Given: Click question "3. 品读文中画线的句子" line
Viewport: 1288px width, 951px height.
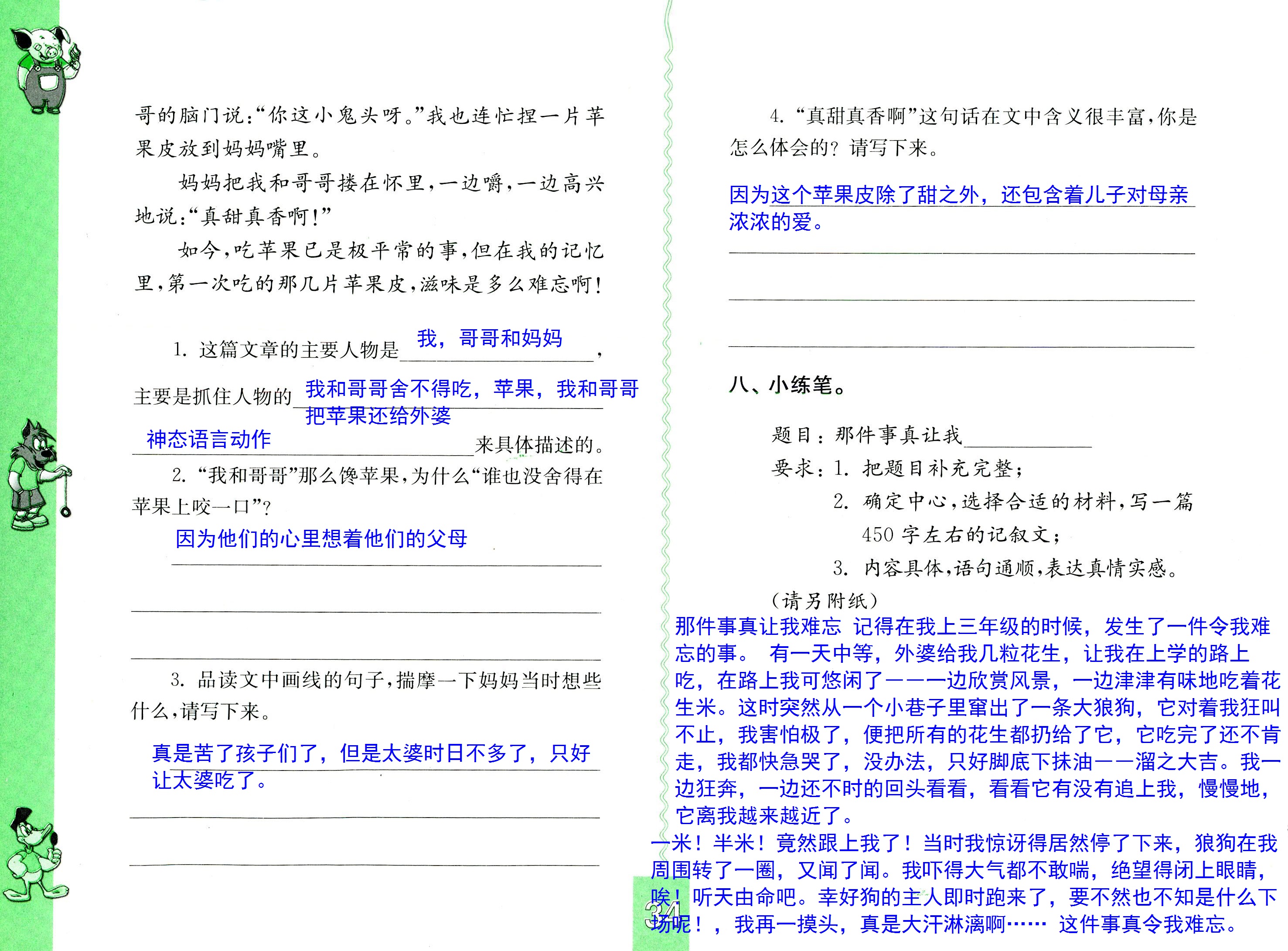Looking at the screenshot, I should click(386, 680).
